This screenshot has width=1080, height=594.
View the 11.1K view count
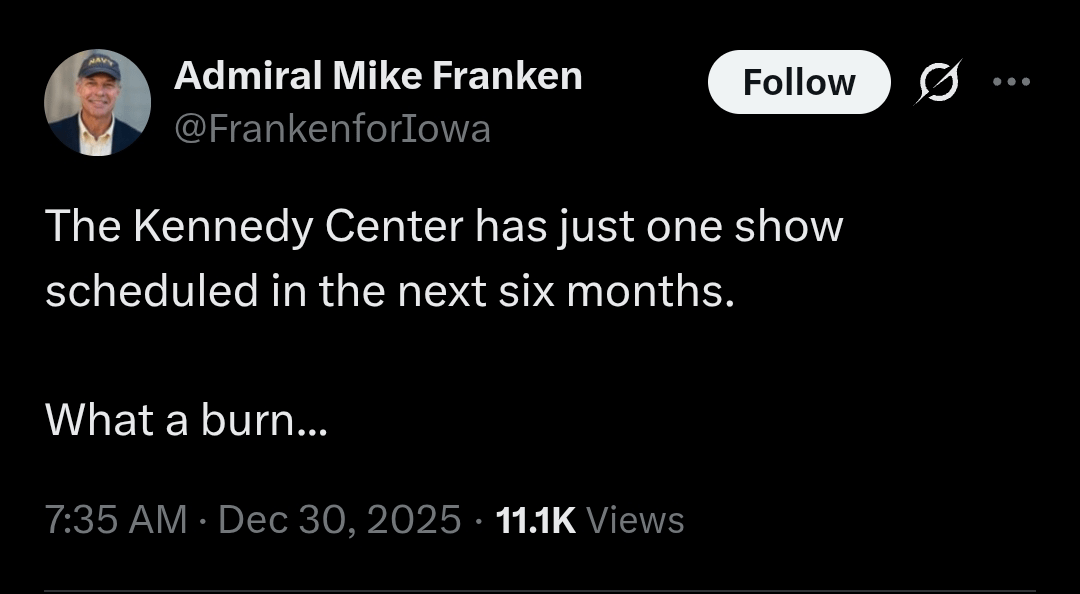pos(536,520)
